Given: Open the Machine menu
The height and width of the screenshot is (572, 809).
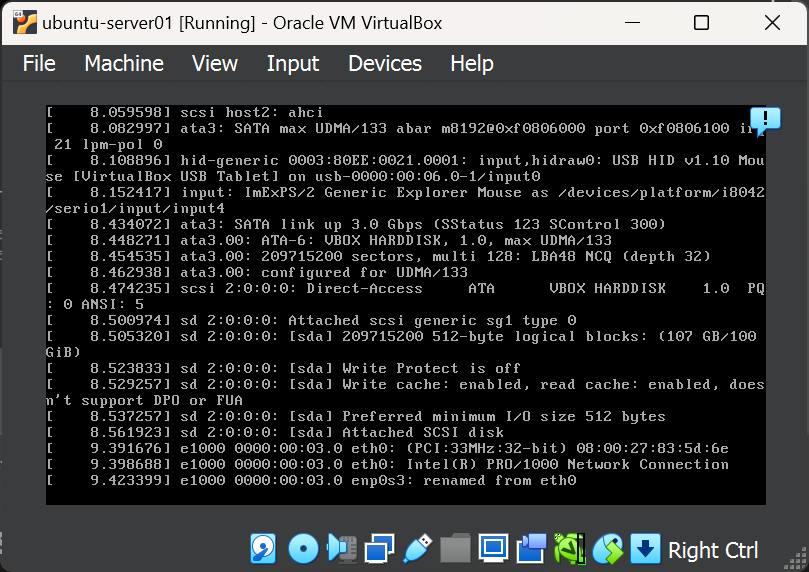Looking at the screenshot, I should pyautogui.click(x=124, y=63).
